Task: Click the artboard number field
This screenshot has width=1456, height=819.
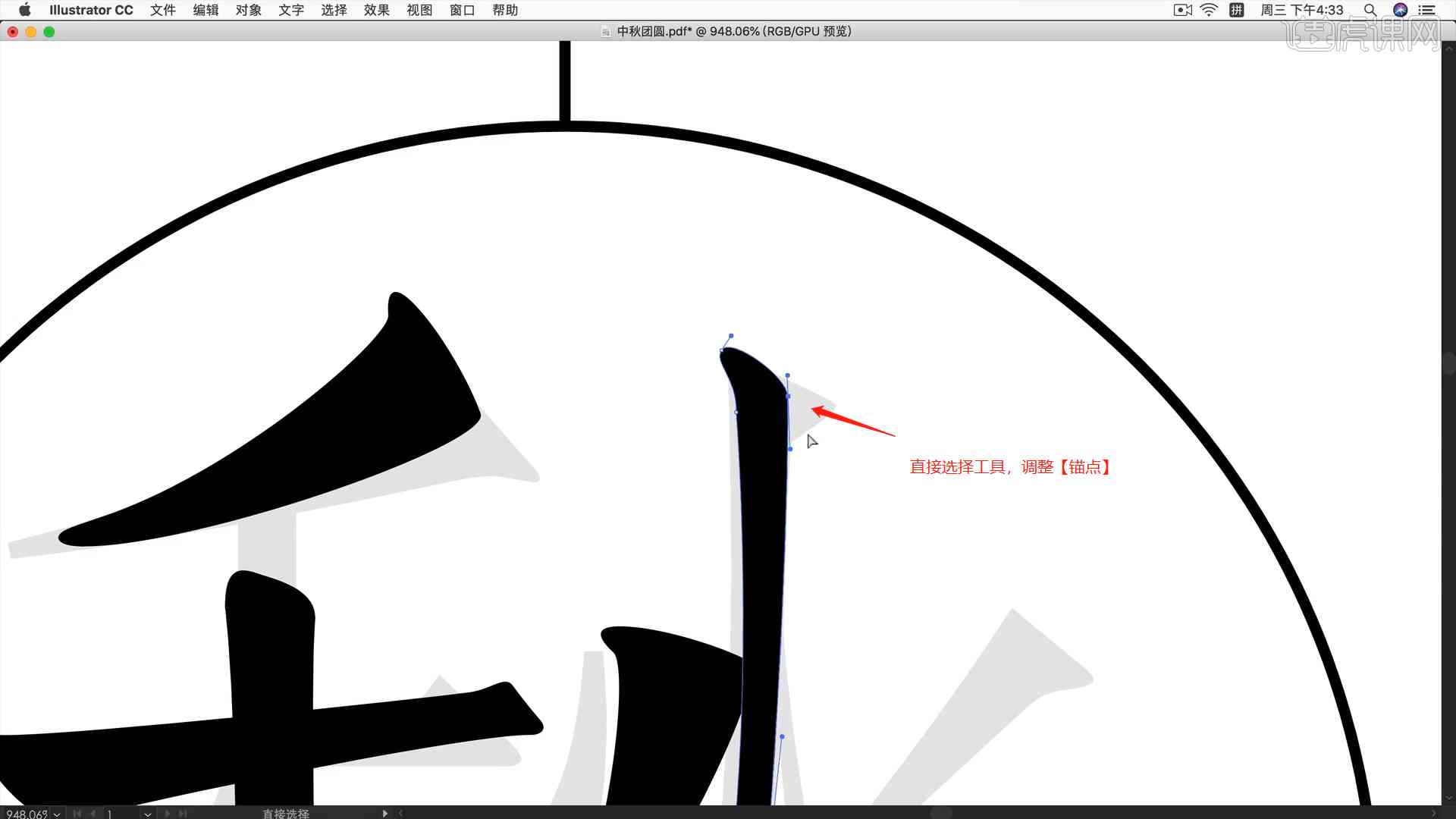Action: coord(121,814)
